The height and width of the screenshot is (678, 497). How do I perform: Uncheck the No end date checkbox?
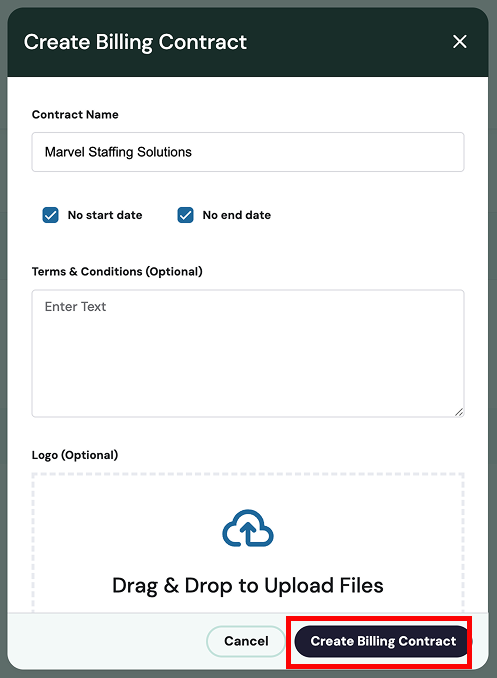[x=186, y=215]
